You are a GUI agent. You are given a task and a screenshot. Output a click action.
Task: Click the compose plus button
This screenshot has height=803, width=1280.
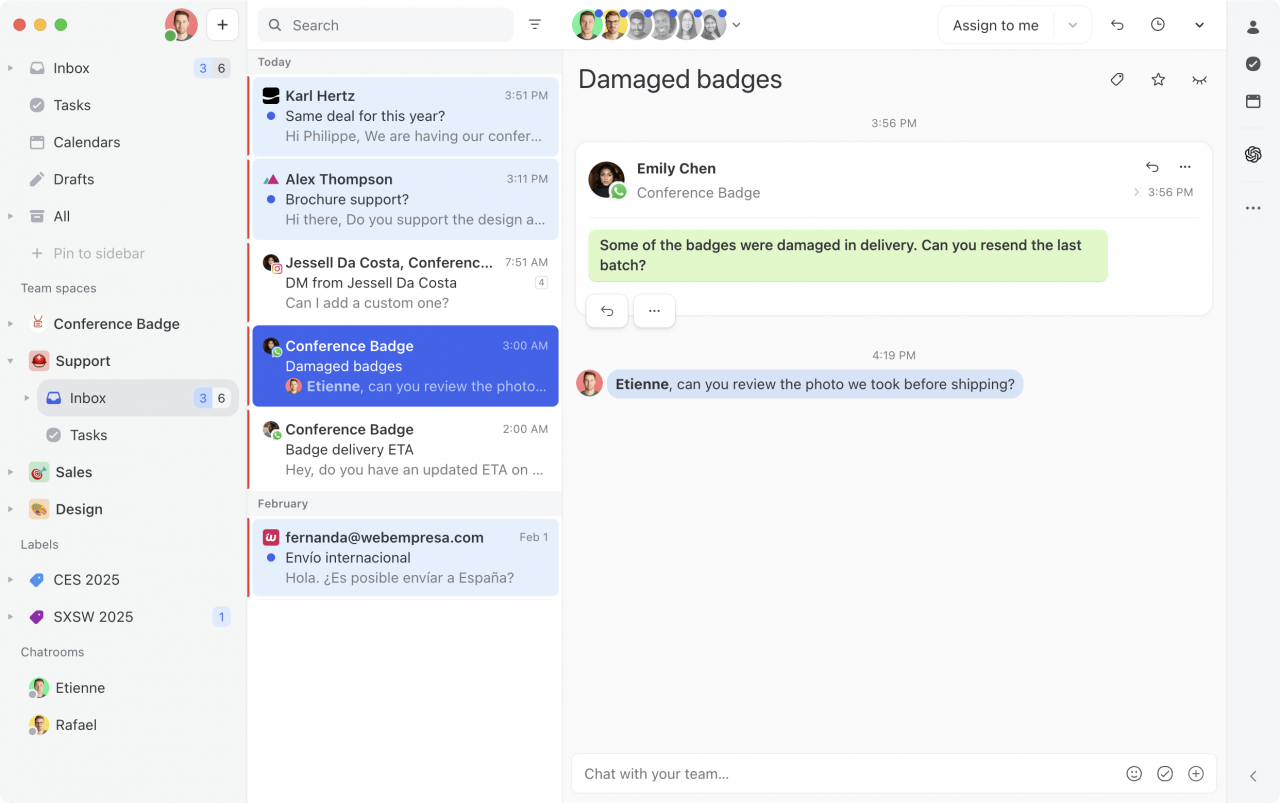tap(222, 25)
